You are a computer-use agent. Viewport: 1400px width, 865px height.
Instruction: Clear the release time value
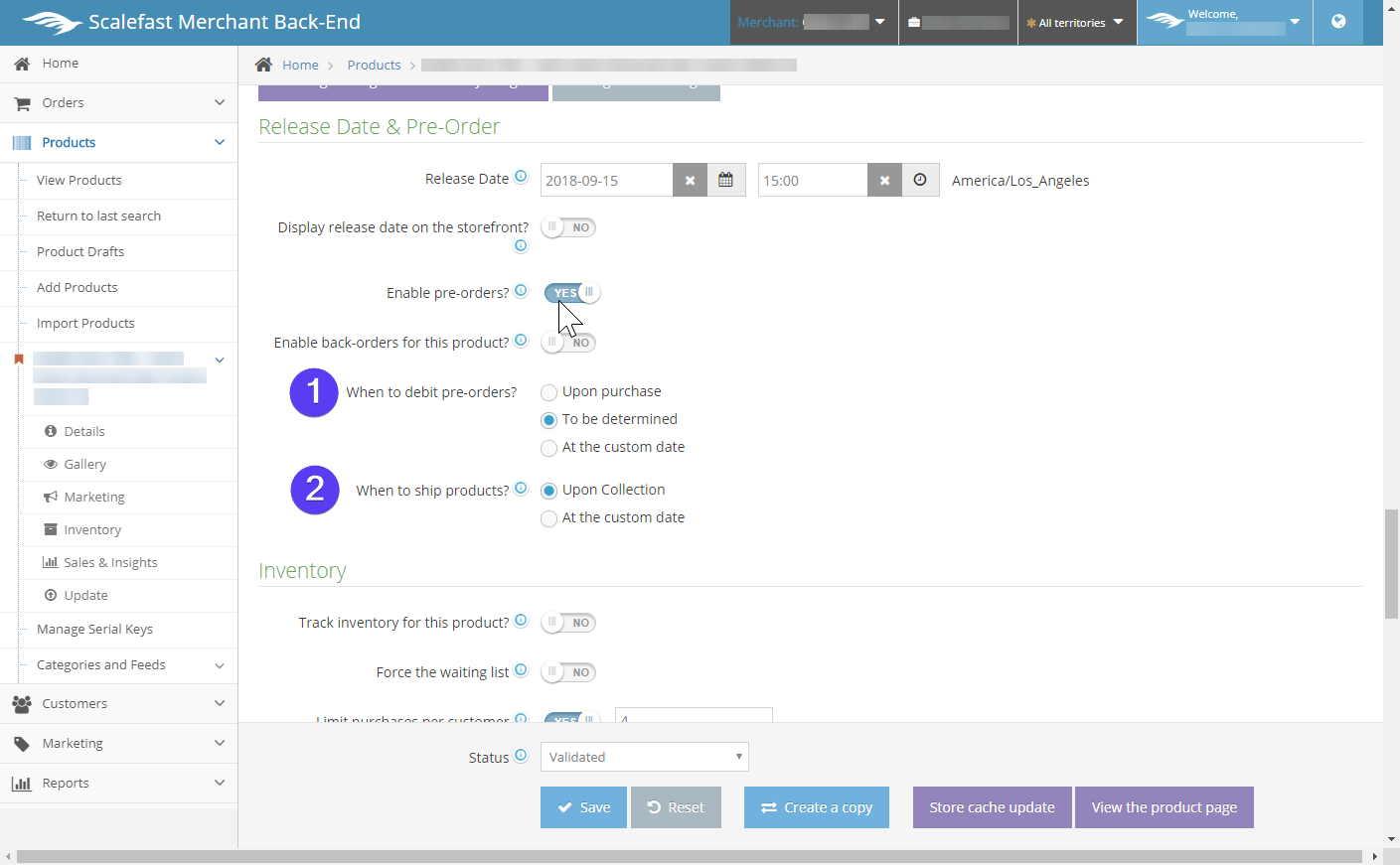pos(884,180)
